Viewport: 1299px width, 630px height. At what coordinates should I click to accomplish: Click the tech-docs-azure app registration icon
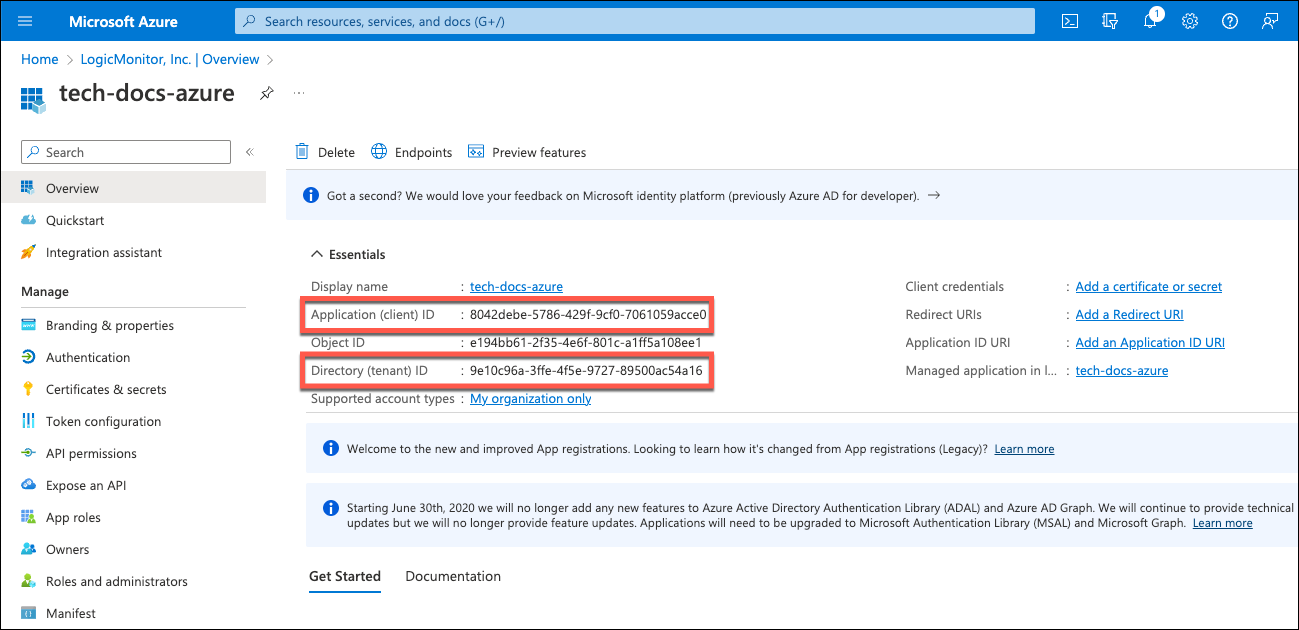click(33, 98)
